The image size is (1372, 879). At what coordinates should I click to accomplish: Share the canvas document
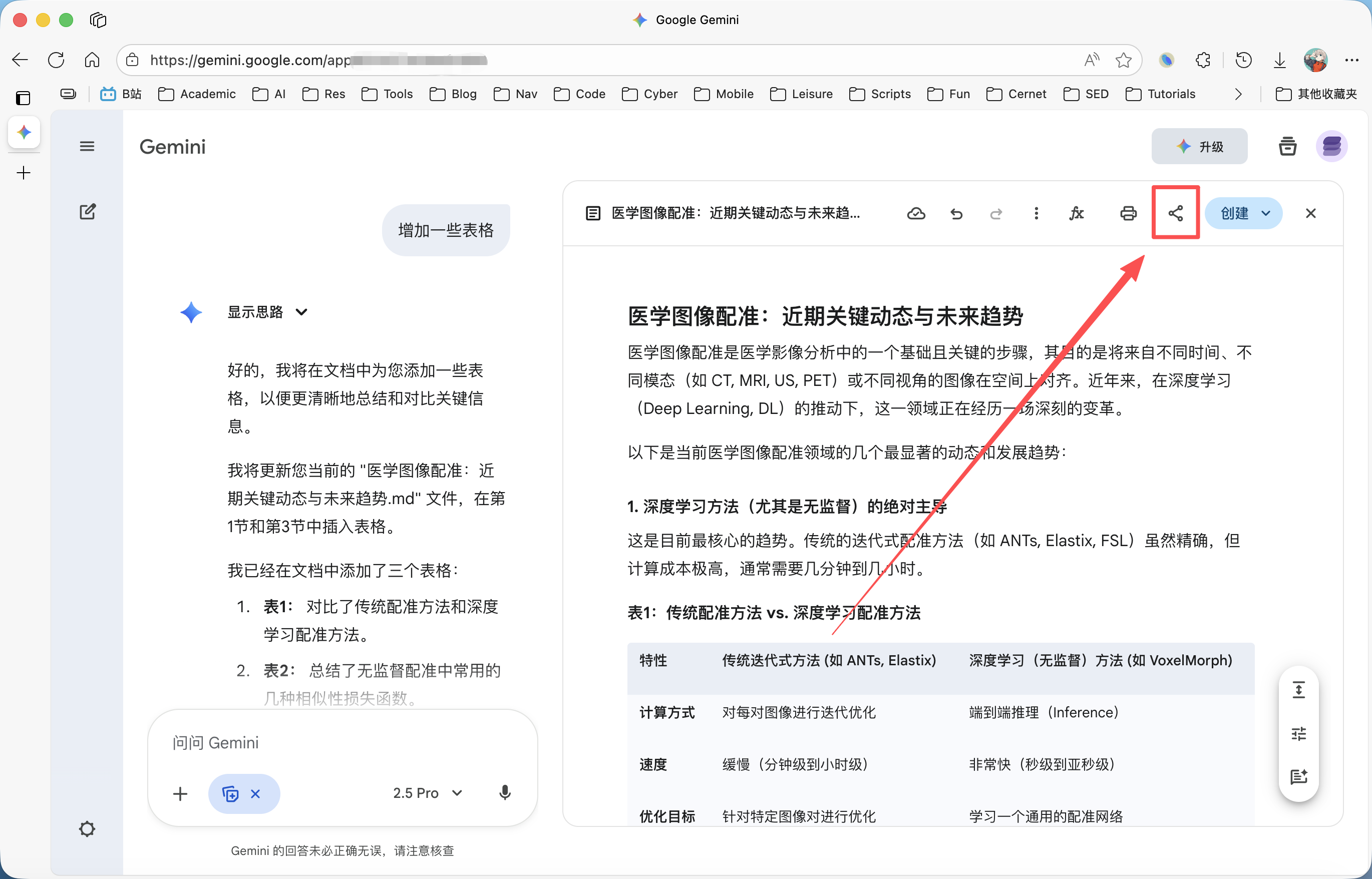tap(1175, 213)
